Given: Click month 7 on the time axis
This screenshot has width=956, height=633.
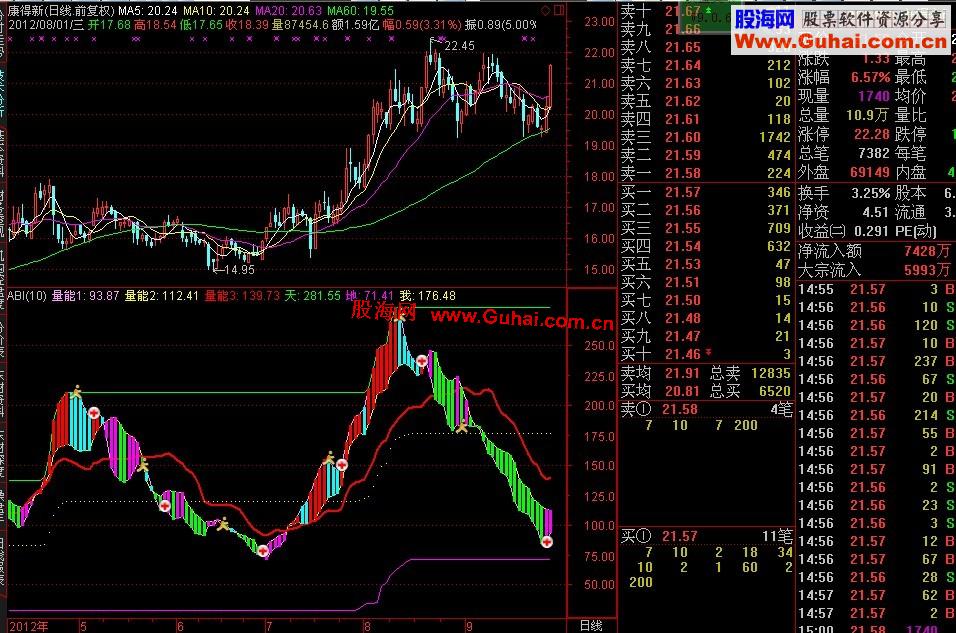Looking at the screenshot, I should (268, 626).
